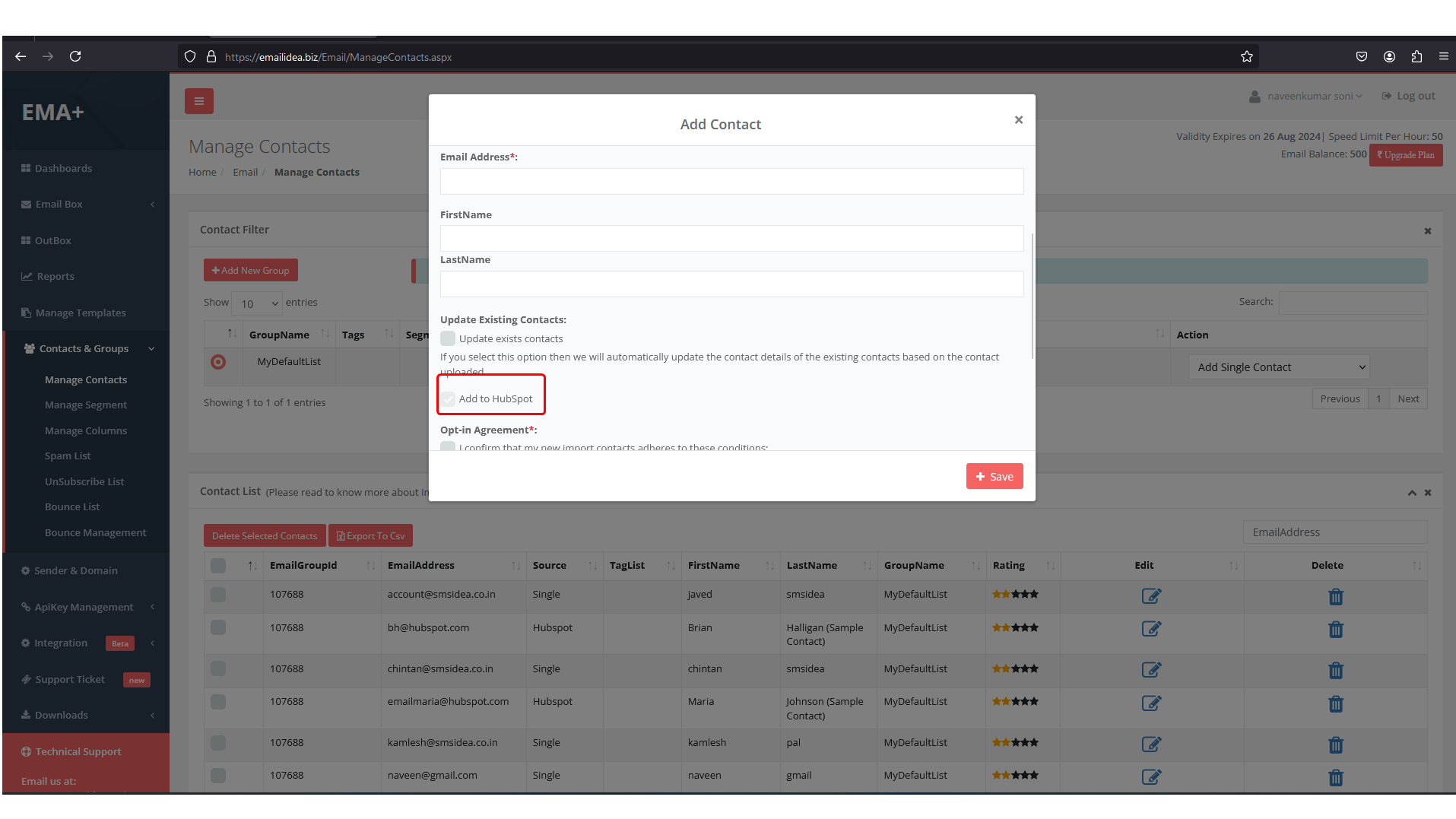Click the Upgrade Plan button

[1405, 155]
